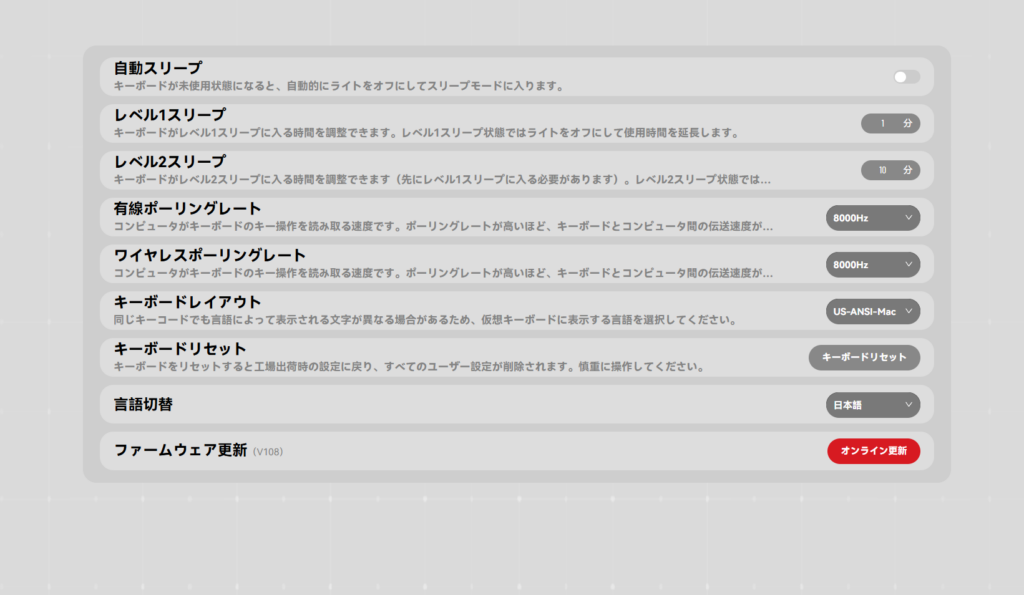Viewport: 1024px width, 595px height.
Task: Click the 分 unit label in レベル2スリープ
Action: coord(907,171)
